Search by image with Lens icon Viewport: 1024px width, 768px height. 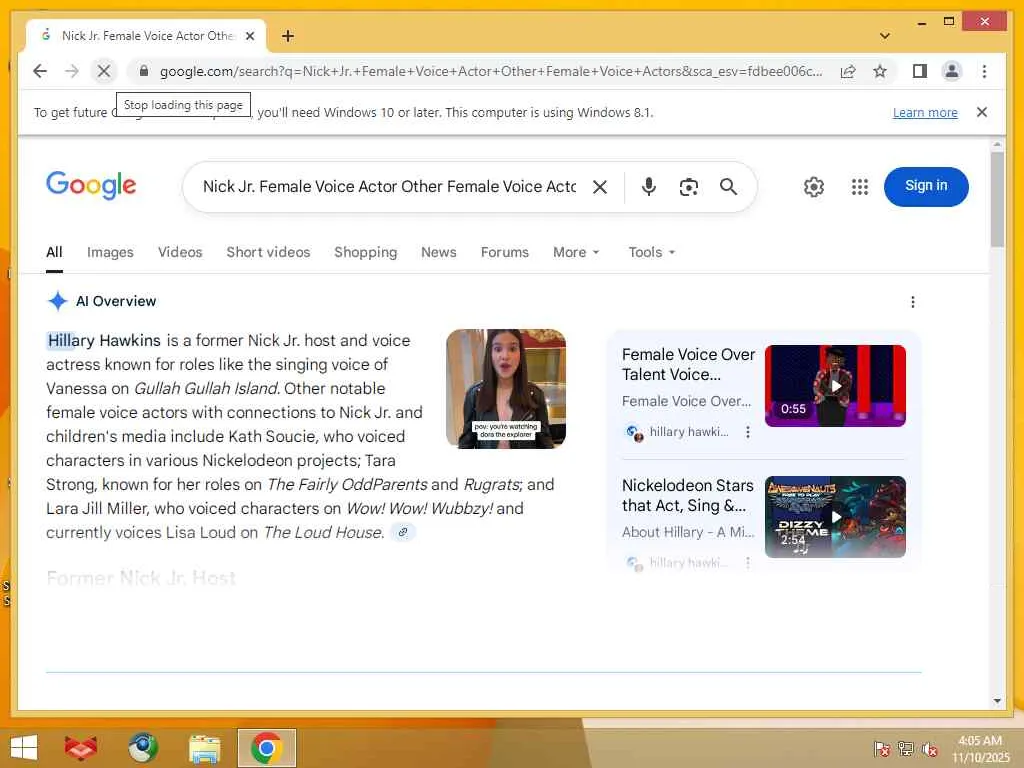[688, 187]
